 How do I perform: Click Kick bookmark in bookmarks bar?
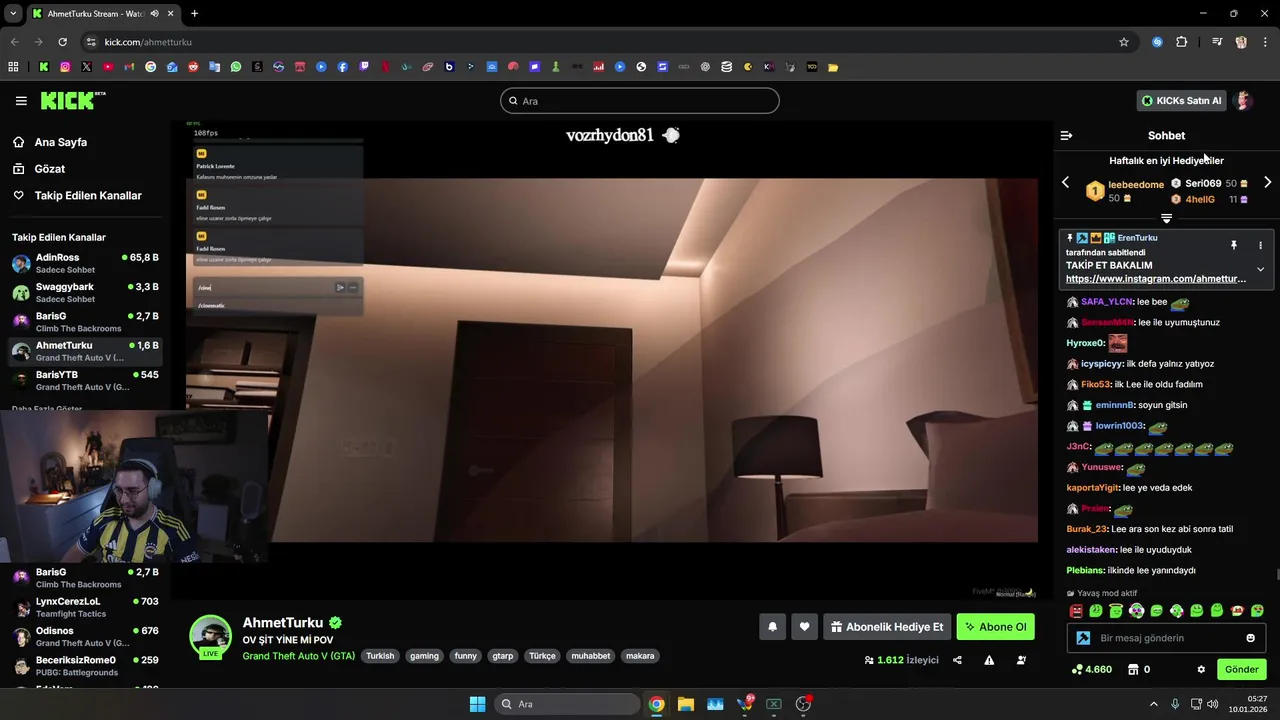click(x=43, y=67)
